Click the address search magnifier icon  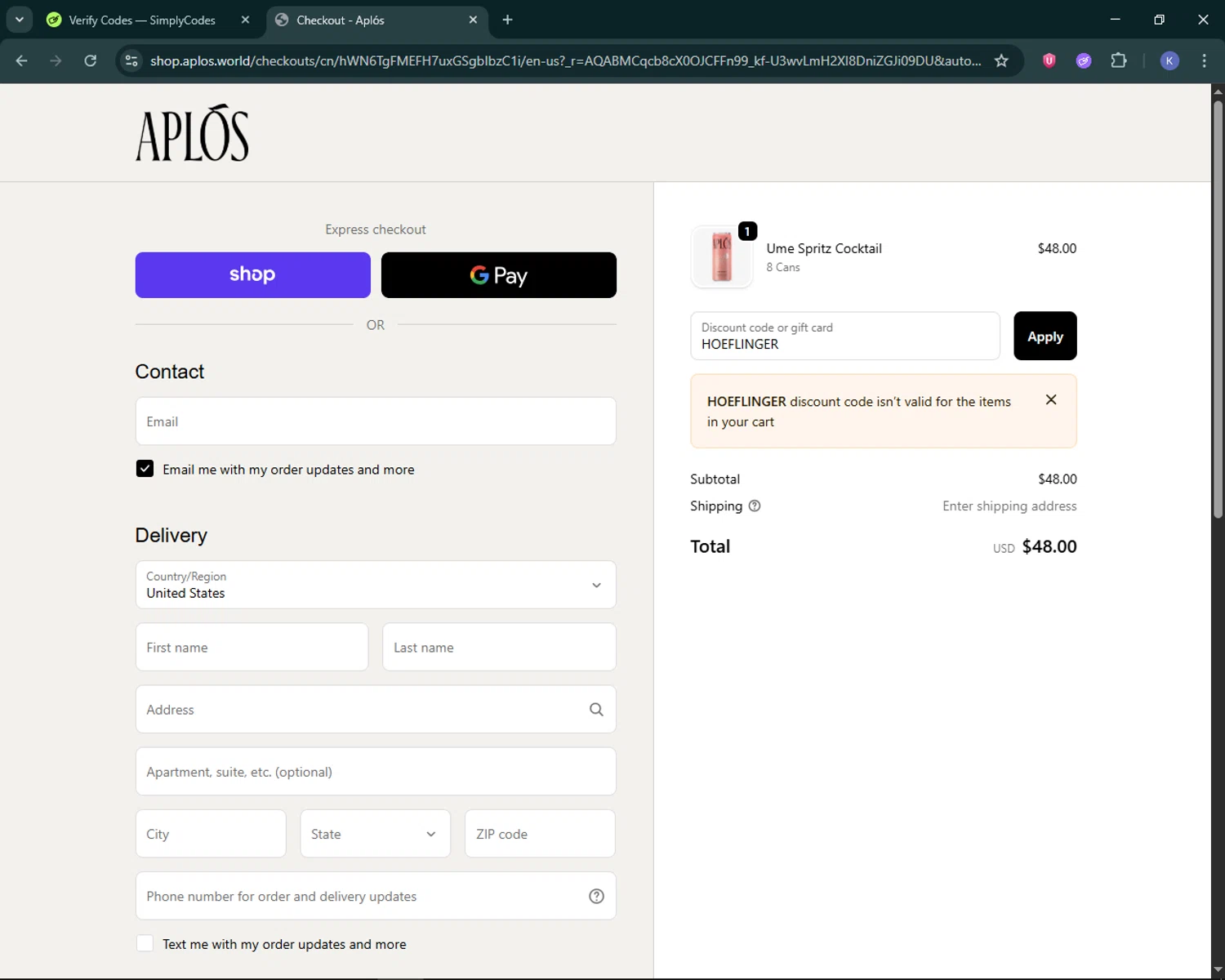tap(596, 710)
